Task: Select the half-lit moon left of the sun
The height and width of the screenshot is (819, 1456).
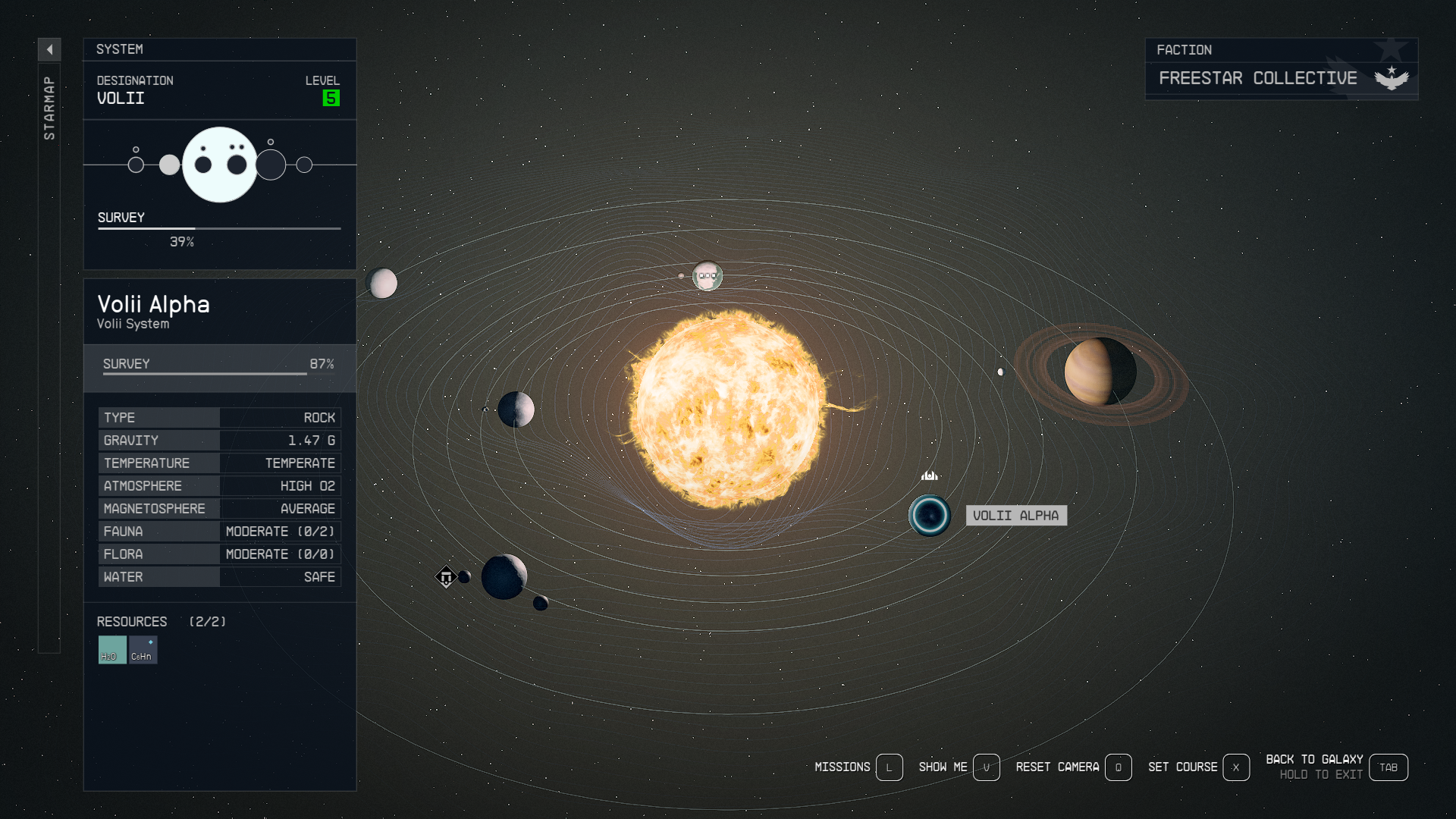Action: (516, 409)
